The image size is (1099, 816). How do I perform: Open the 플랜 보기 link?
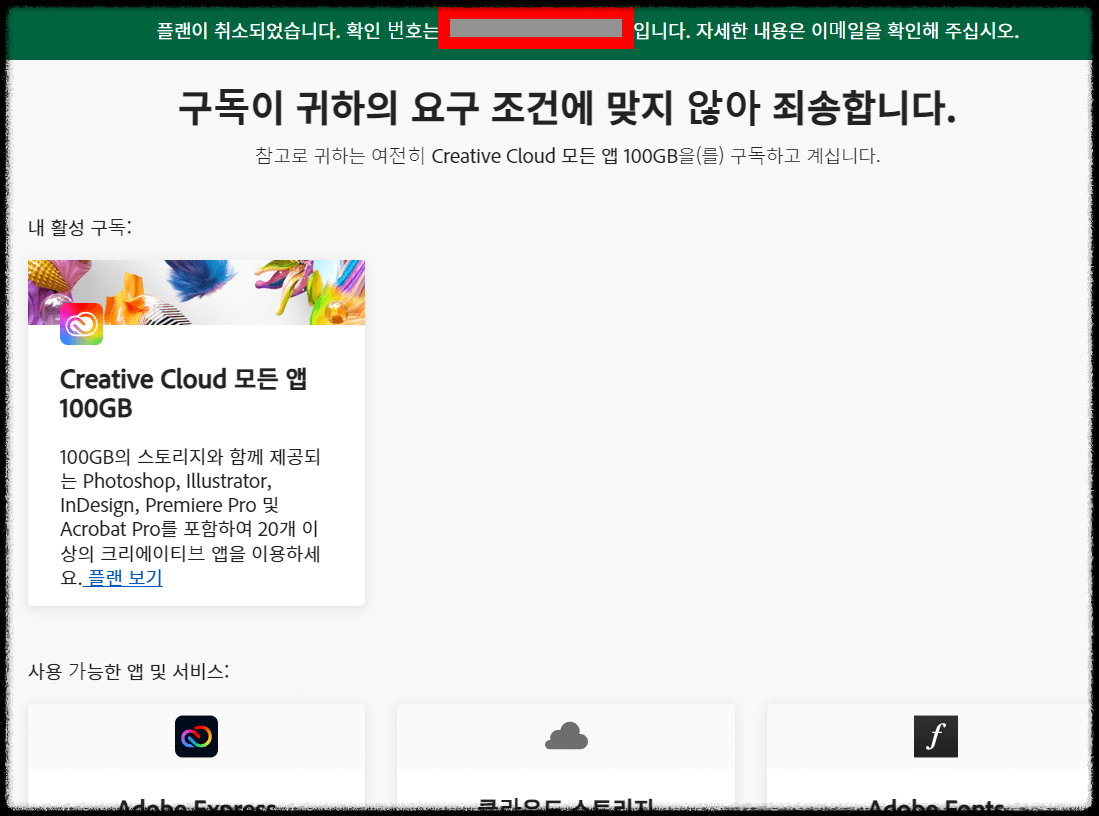[125, 578]
